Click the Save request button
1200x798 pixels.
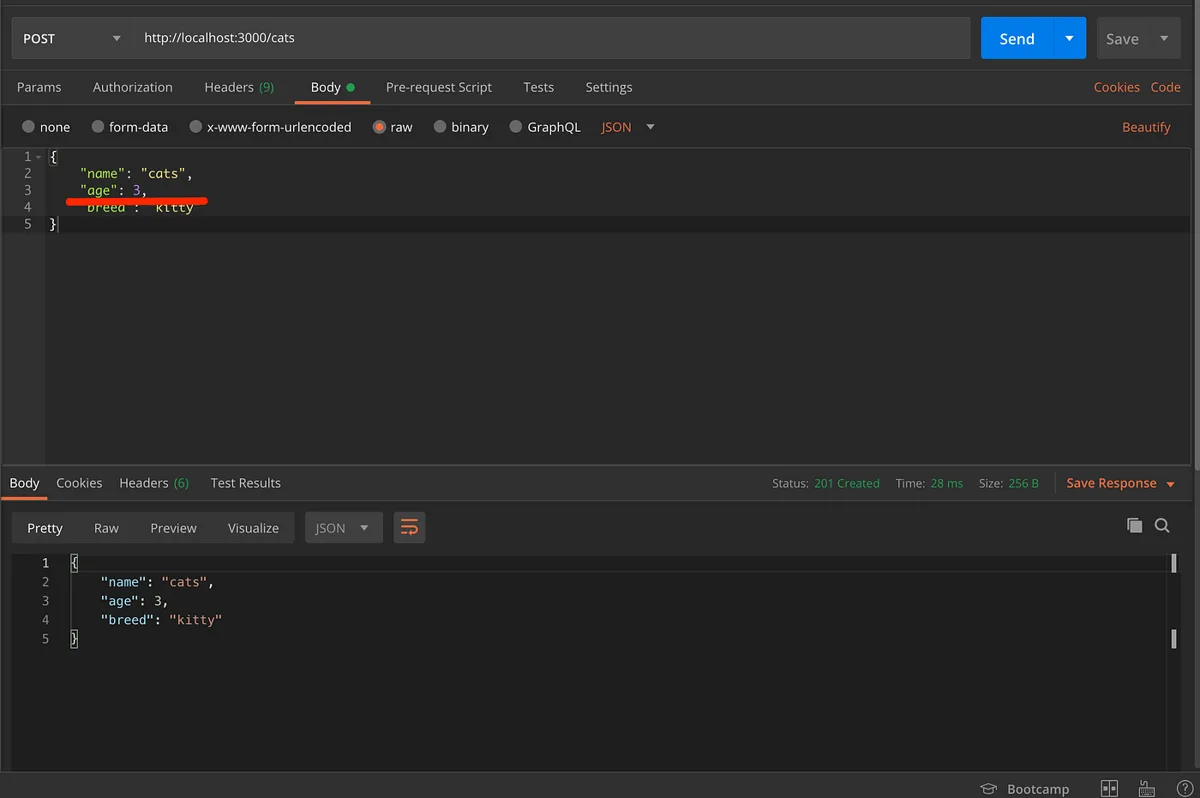1122,38
